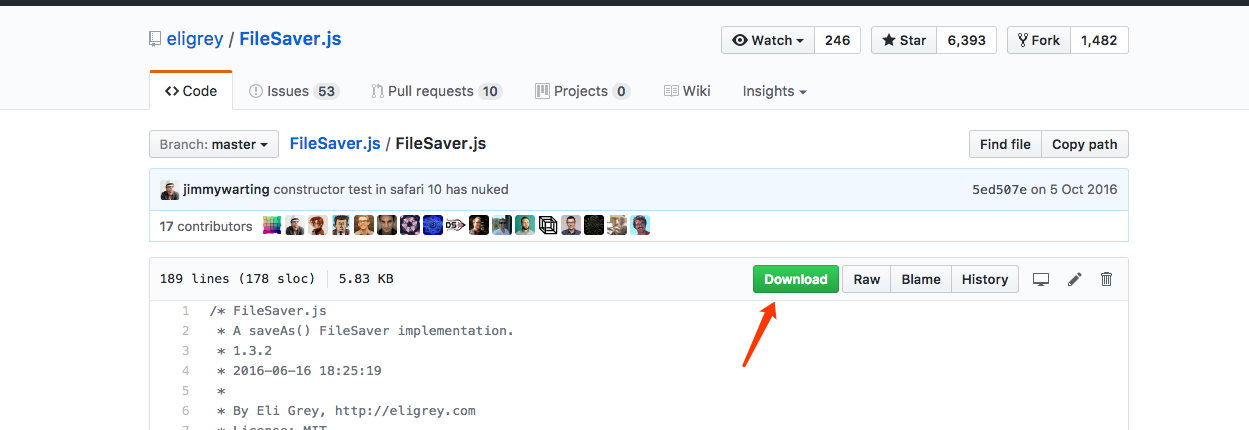Open commit hash 5ed507e
Image resolution: width=1249 pixels, height=430 pixels.
[x=999, y=189]
